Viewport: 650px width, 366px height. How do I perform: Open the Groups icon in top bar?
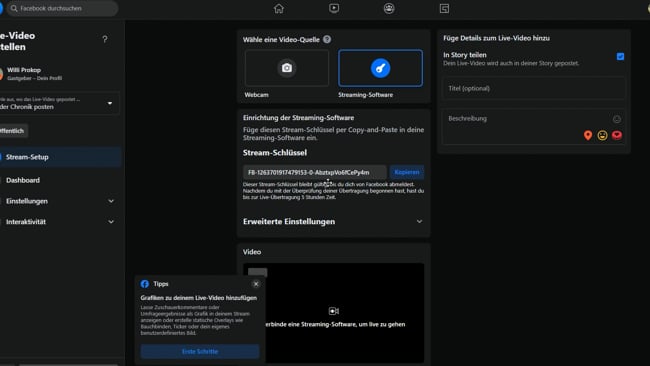pyautogui.click(x=389, y=8)
